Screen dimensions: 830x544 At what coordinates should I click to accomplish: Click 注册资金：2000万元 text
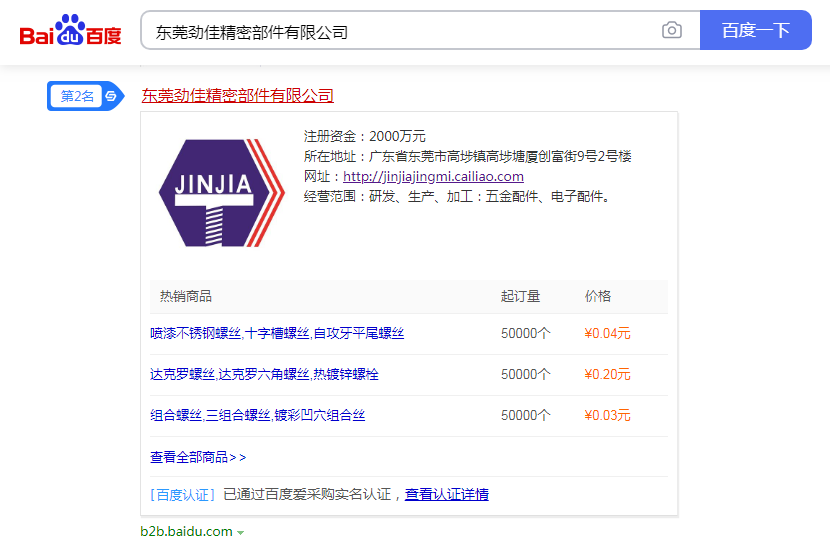tap(365, 136)
